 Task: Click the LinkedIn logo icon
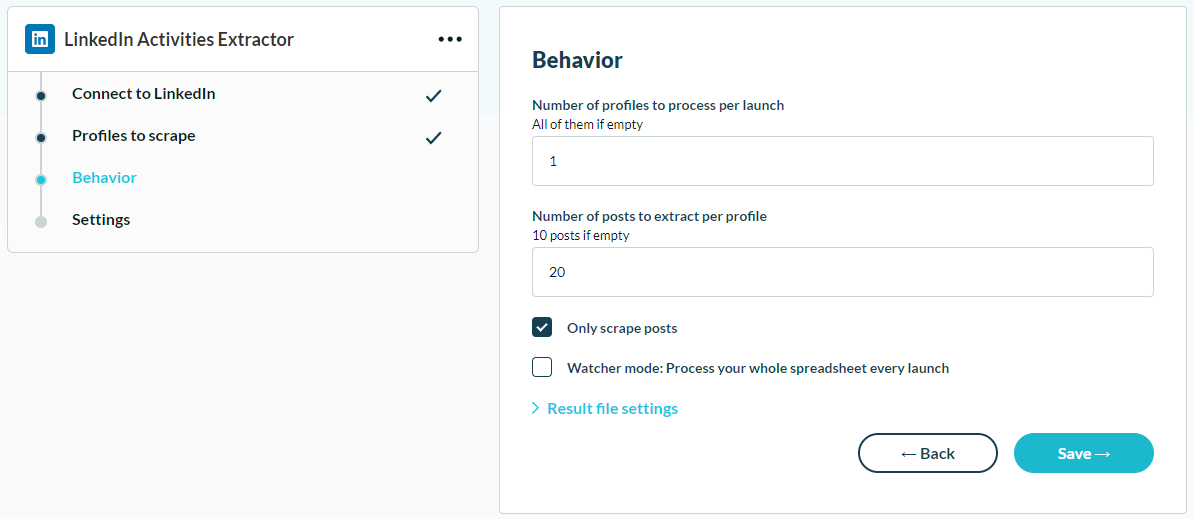[x=40, y=39]
